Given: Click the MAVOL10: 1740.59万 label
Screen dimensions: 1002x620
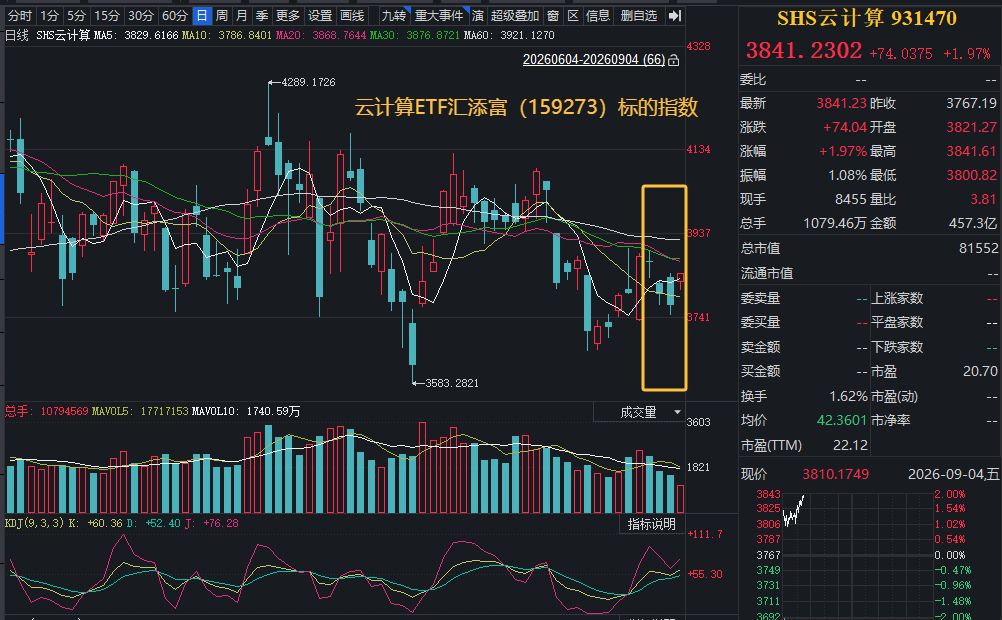Looking at the screenshot, I should point(246,411).
